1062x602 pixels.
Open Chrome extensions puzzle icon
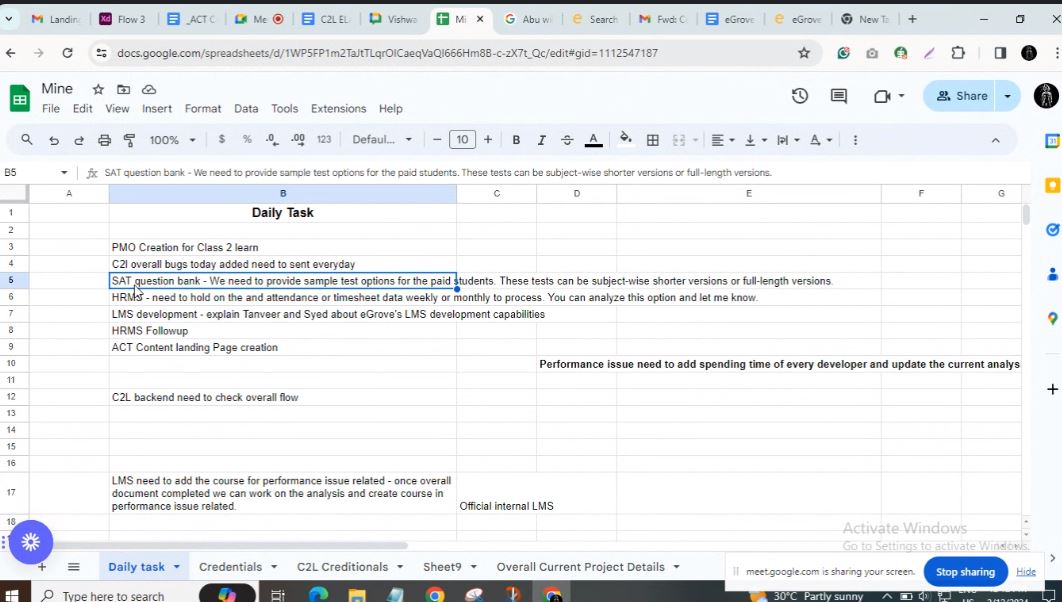958,53
